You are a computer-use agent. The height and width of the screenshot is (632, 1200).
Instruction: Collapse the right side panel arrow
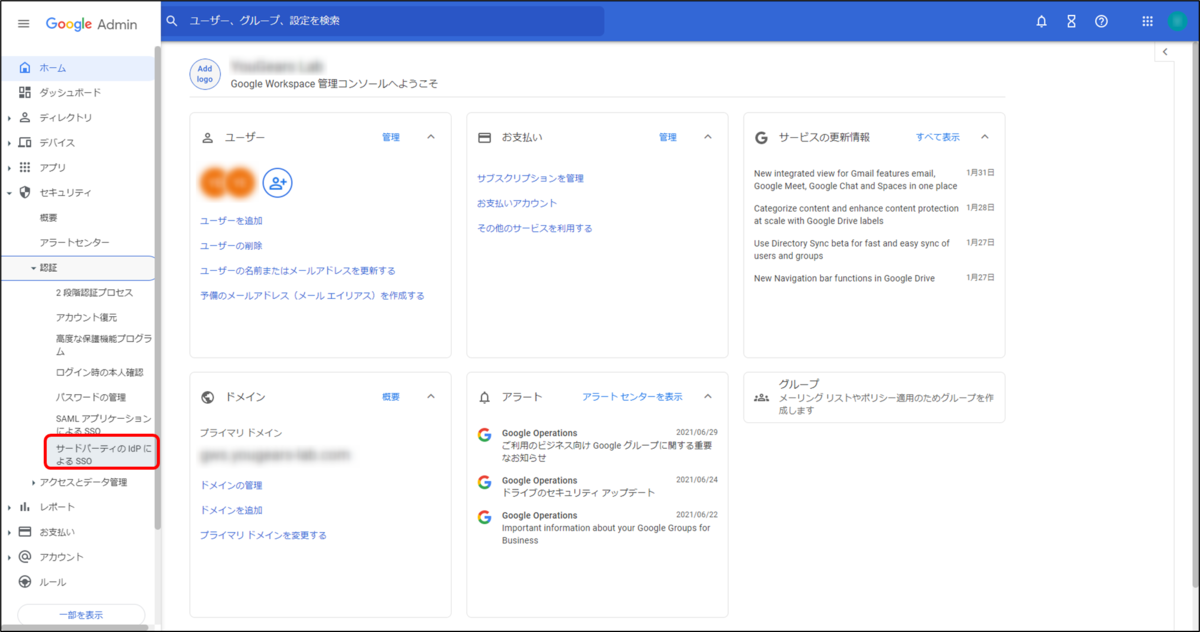click(x=1165, y=52)
